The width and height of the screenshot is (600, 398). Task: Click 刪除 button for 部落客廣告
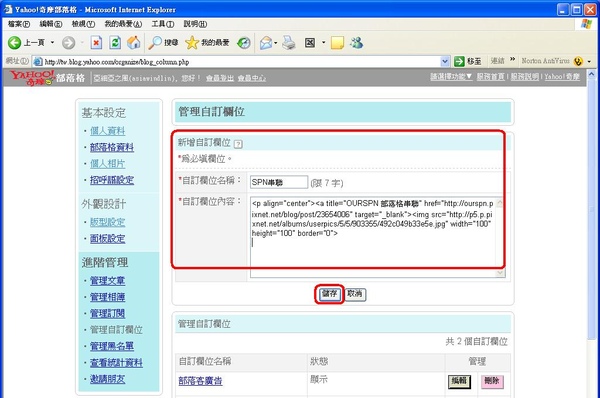492,381
